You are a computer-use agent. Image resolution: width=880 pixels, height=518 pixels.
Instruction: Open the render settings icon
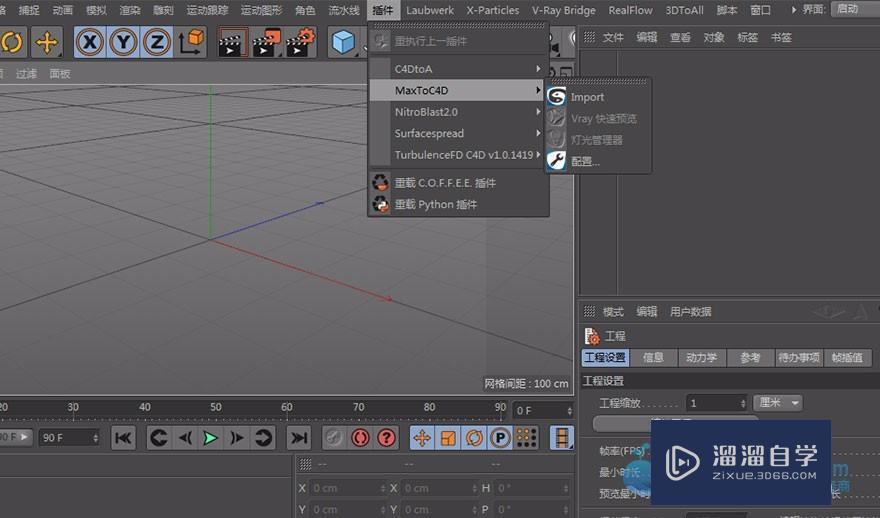click(300, 43)
